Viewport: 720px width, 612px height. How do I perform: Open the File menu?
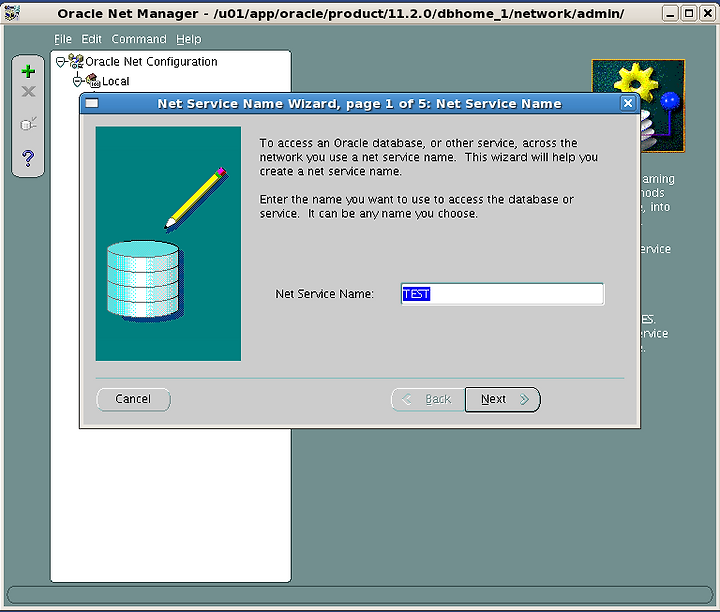click(x=63, y=39)
